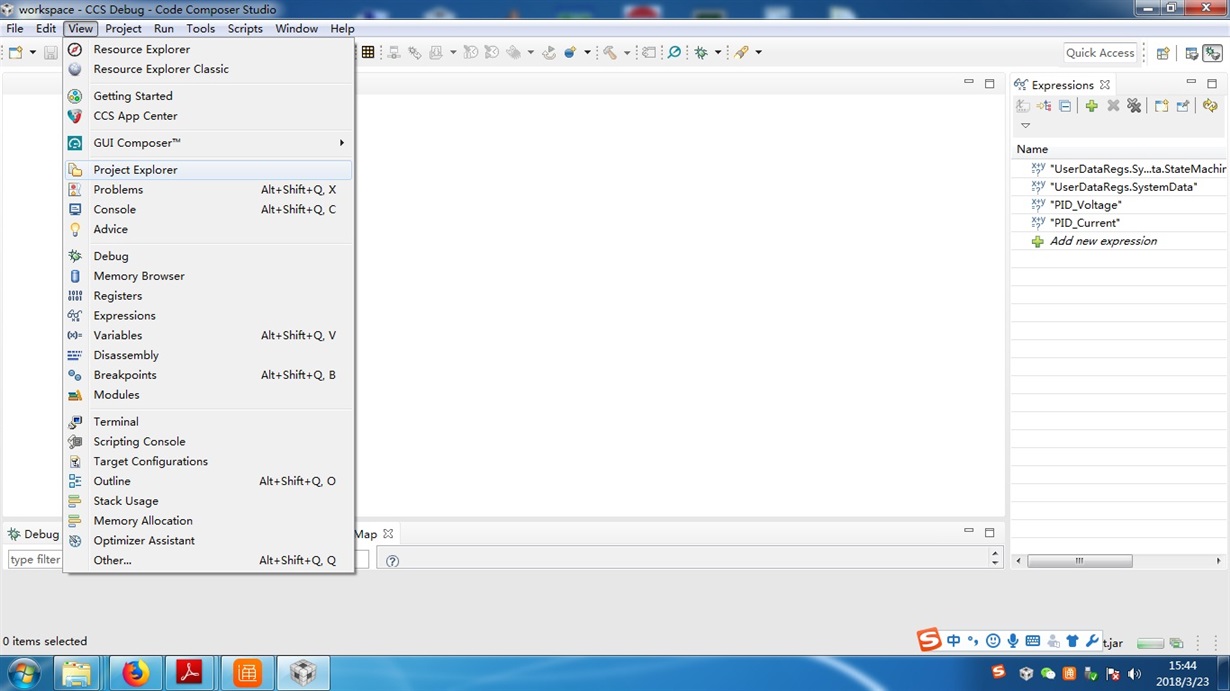Switch to CCS Edit perspective icon

tap(1191, 53)
